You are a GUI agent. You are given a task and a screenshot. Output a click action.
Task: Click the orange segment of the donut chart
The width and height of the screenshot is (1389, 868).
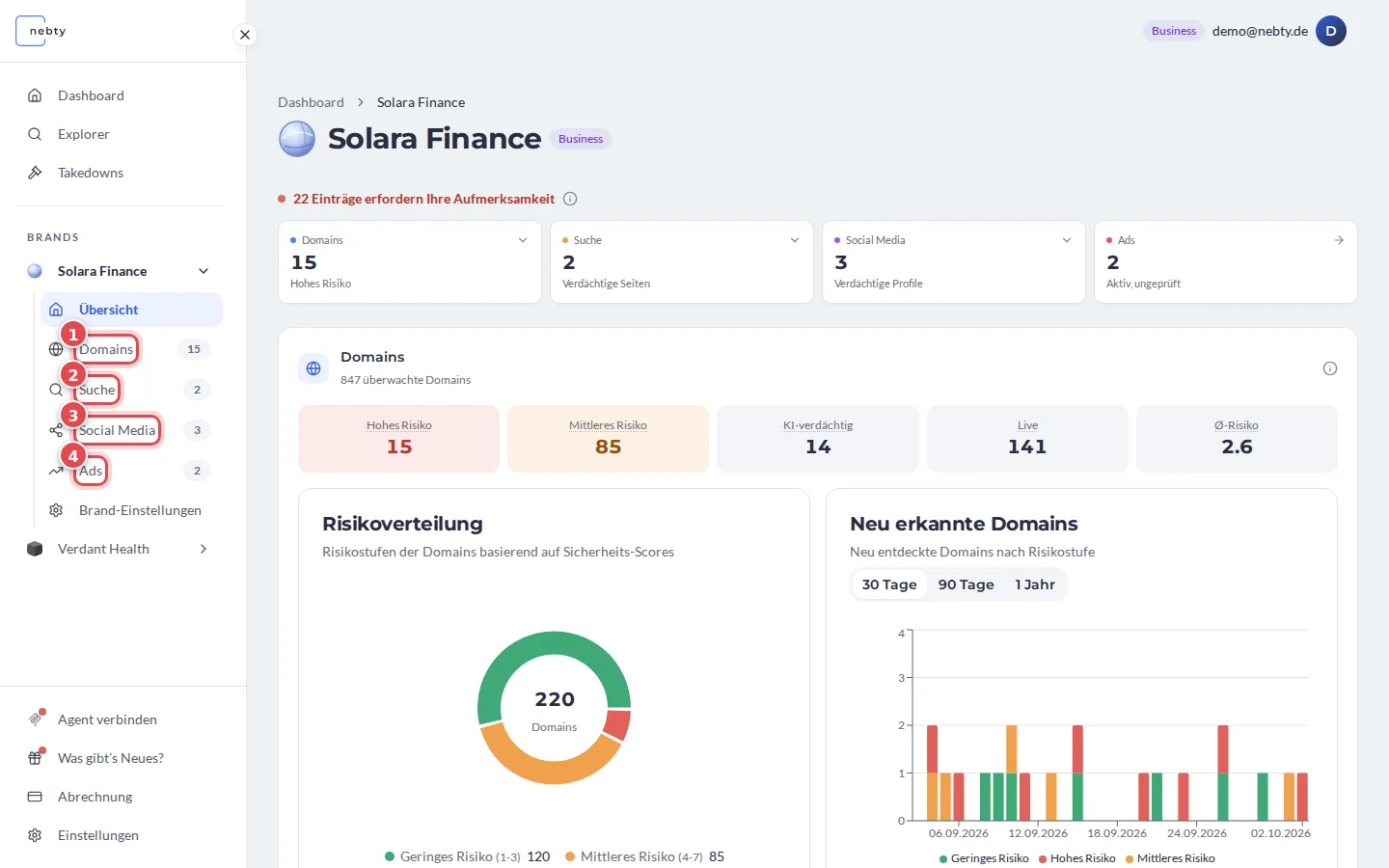[550, 771]
